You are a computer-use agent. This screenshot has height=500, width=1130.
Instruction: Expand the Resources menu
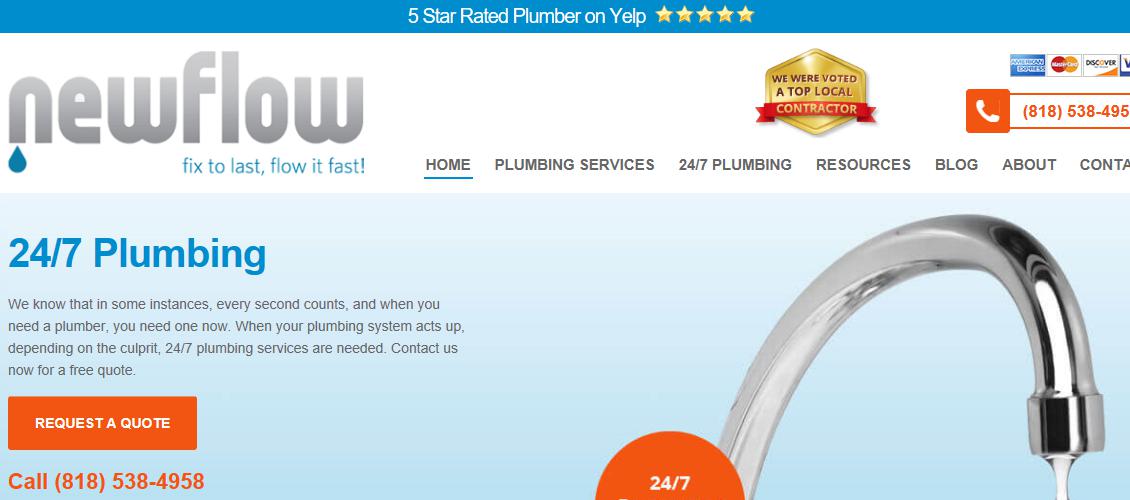coord(863,165)
